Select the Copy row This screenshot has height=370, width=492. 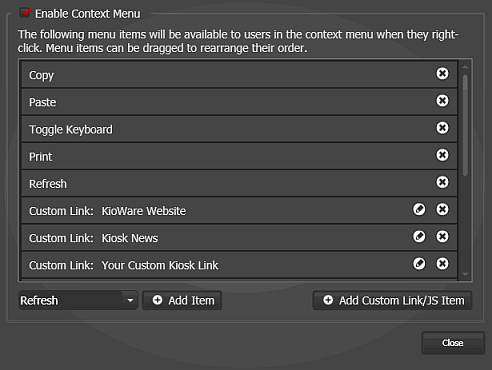pos(239,74)
